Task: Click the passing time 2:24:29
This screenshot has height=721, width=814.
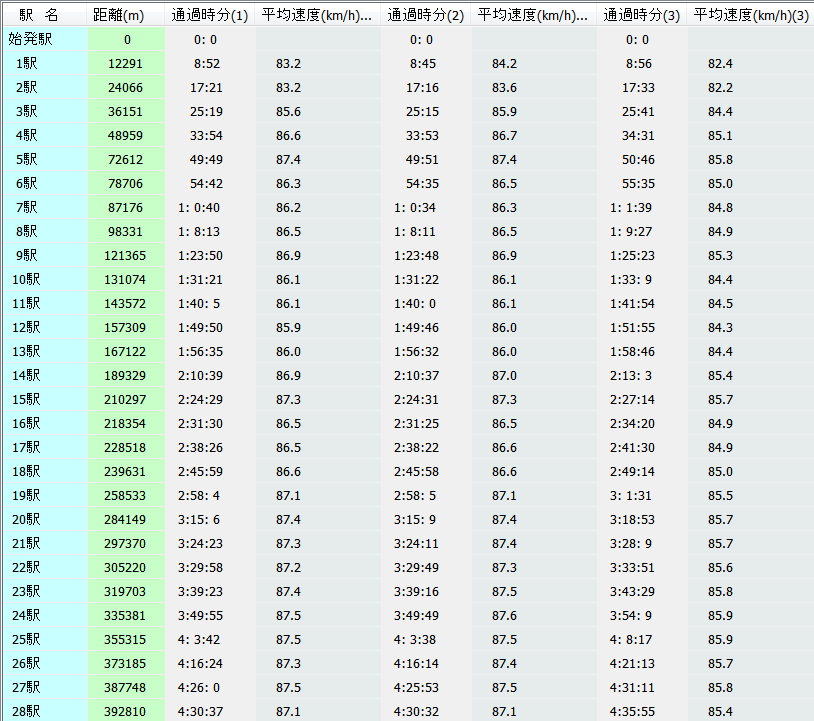Action: [x=200, y=400]
